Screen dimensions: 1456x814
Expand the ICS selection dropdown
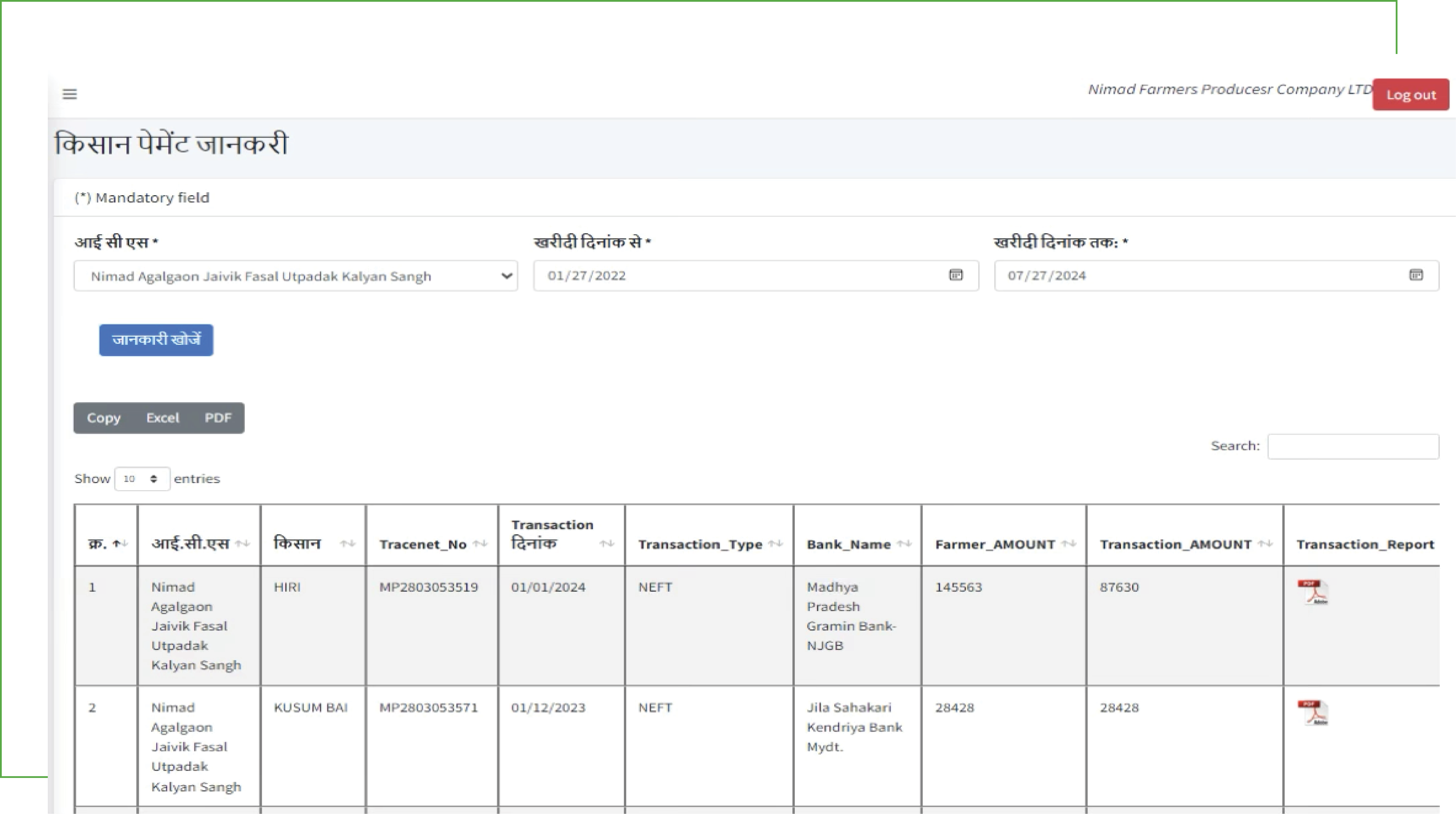pos(296,276)
